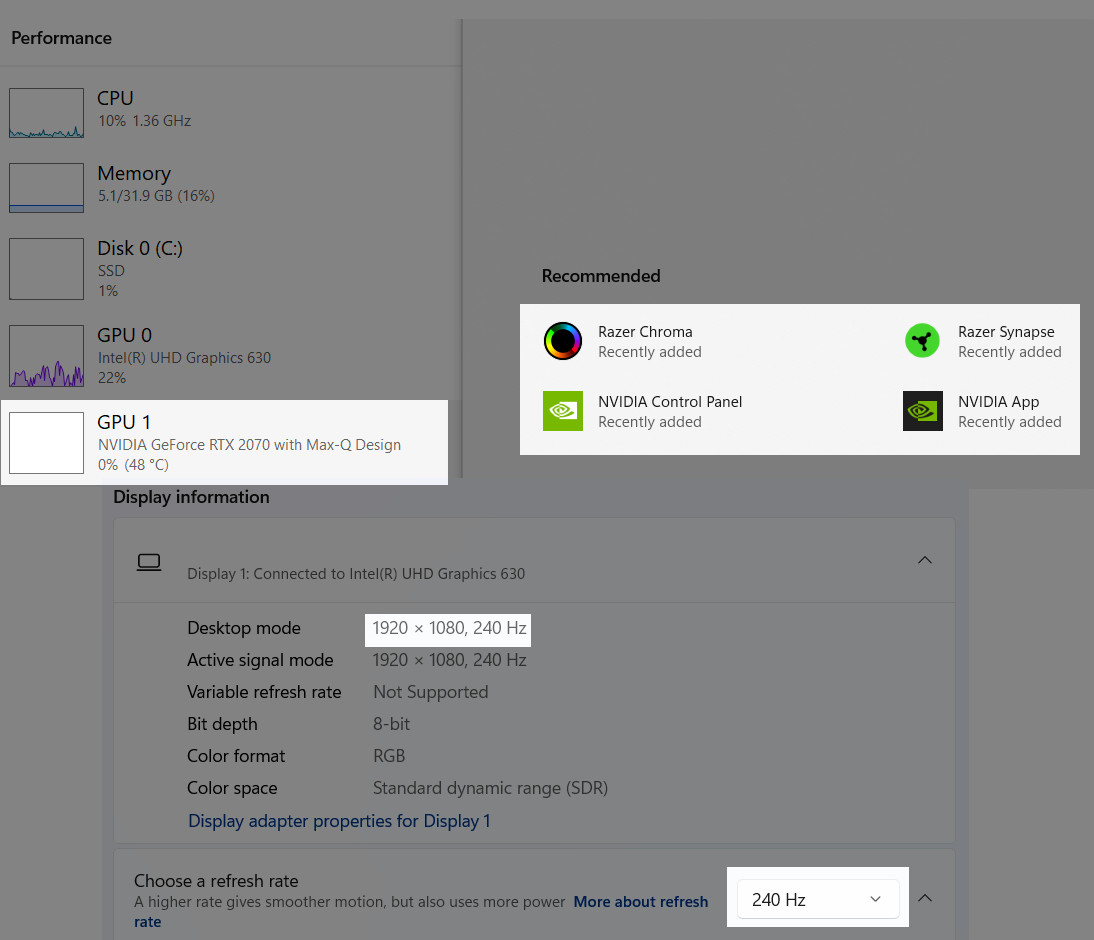The width and height of the screenshot is (1094, 940).
Task: Click the NVIDIA App name label
Action: (998, 401)
